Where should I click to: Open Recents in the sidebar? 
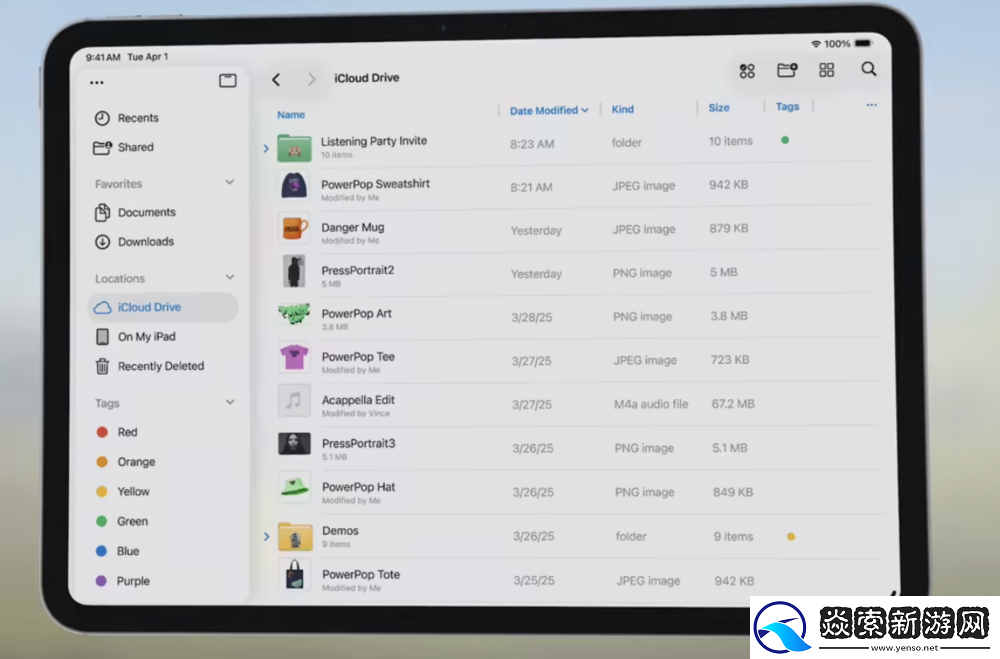coord(138,117)
